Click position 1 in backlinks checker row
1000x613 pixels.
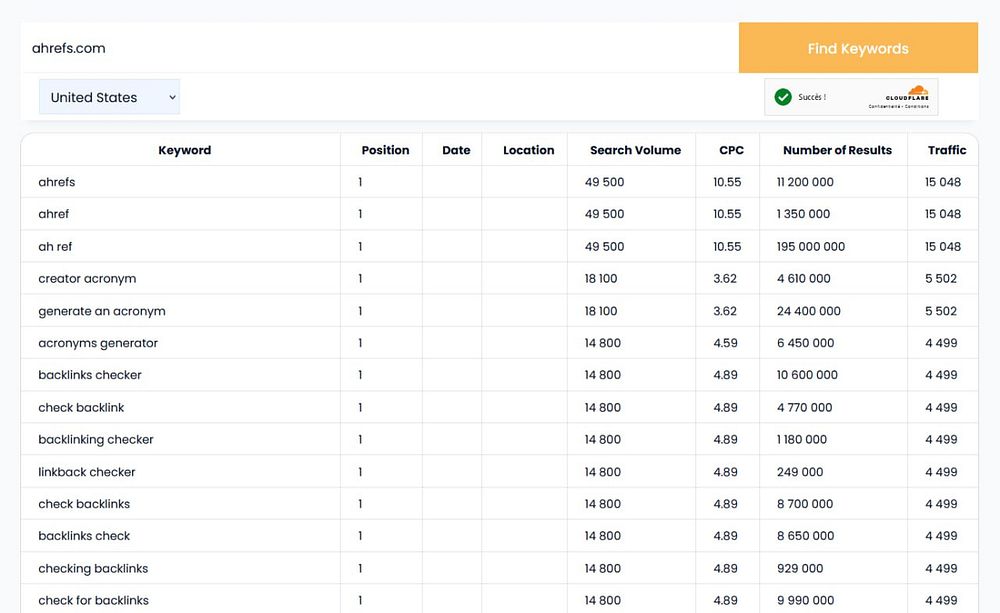(x=360, y=374)
